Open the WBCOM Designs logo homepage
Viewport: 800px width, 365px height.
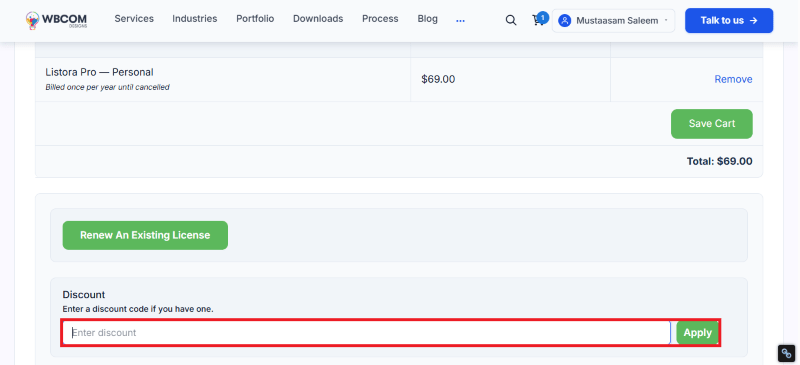(56, 20)
